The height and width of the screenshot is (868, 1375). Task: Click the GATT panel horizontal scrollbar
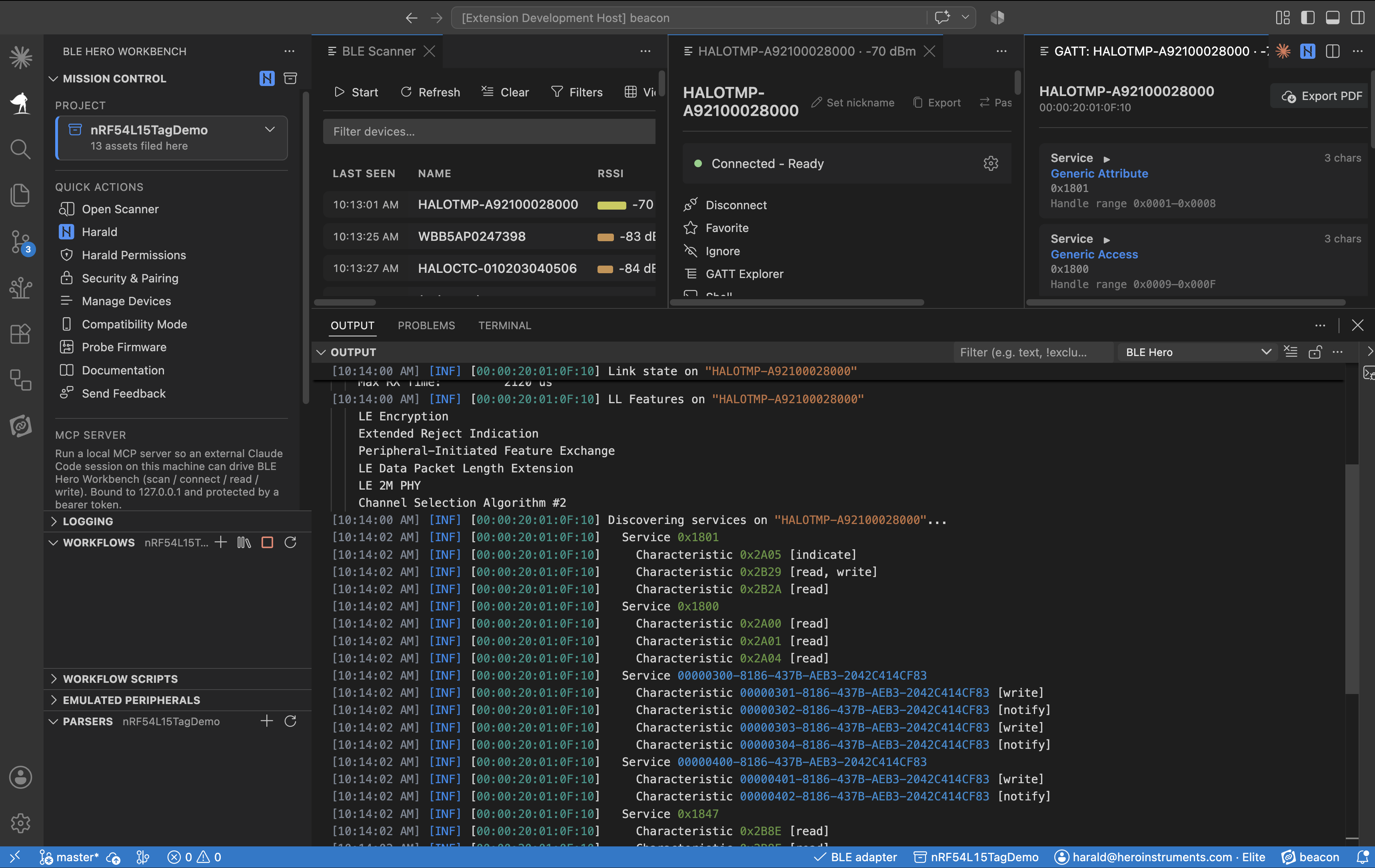tap(1185, 302)
